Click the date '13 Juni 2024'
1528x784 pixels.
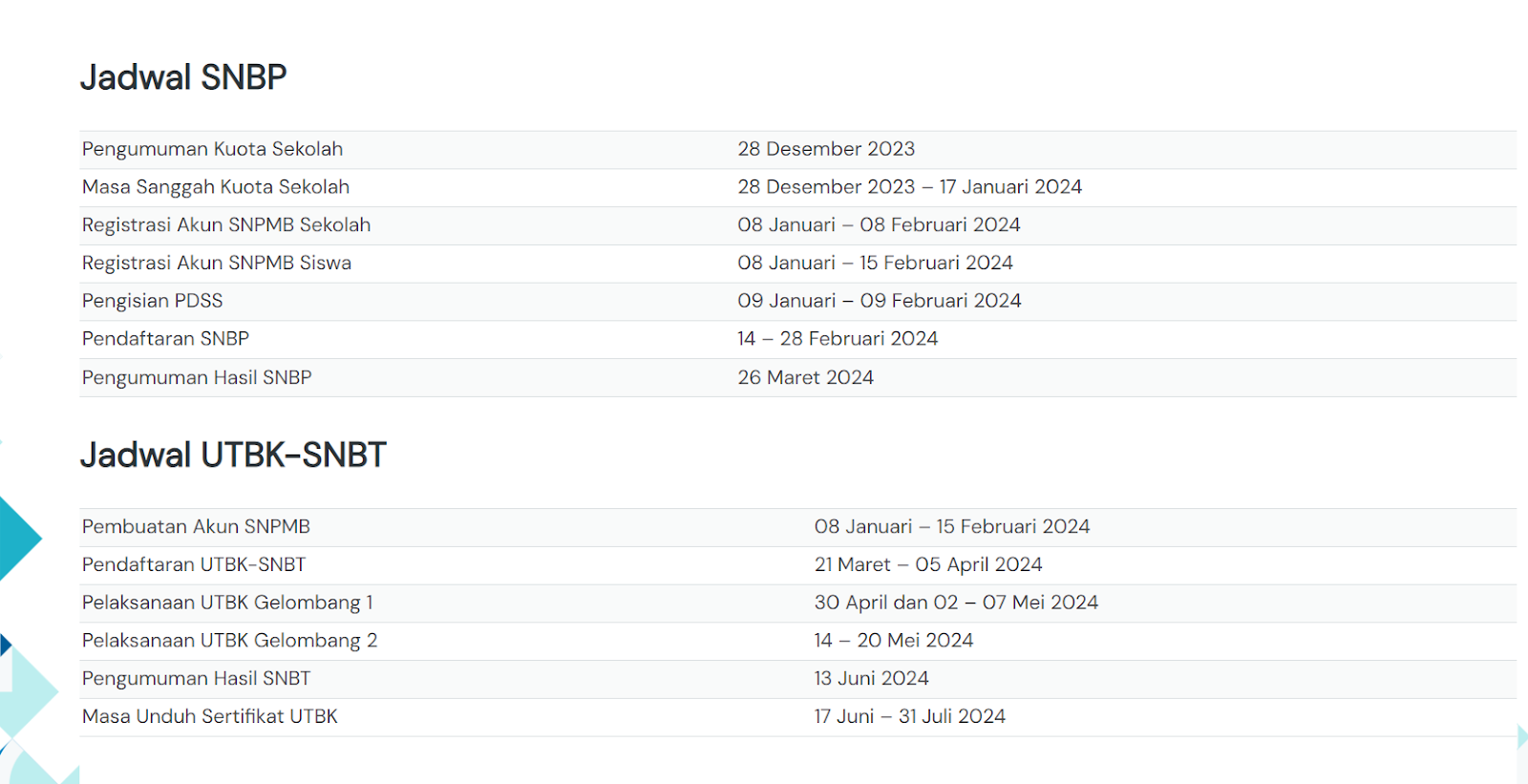coord(871,679)
